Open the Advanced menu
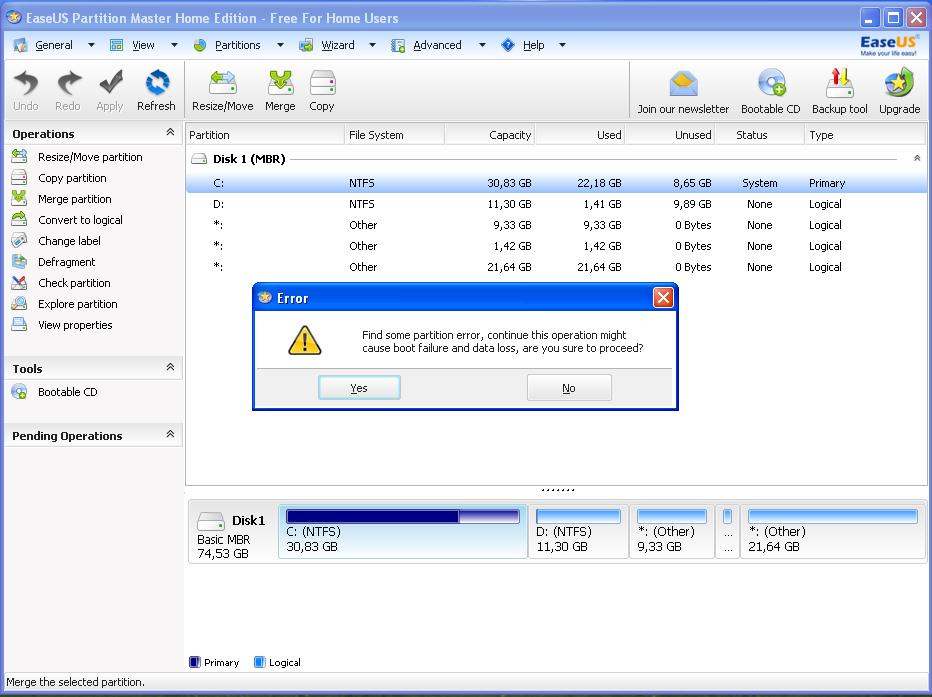The width and height of the screenshot is (932, 697). (x=437, y=45)
